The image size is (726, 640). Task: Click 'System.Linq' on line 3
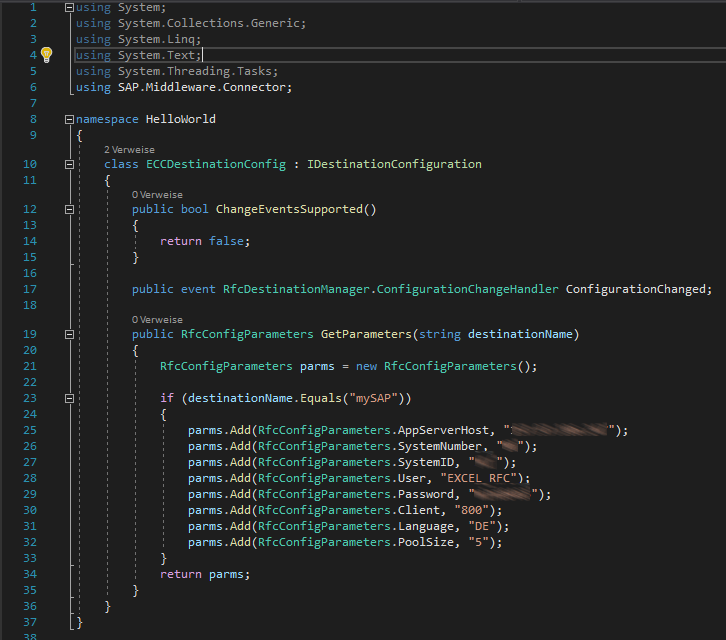(156, 39)
